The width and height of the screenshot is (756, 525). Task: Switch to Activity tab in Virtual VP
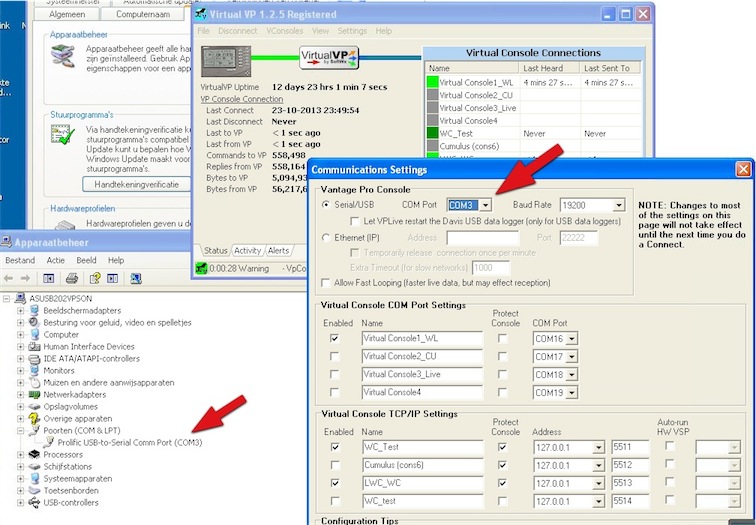247,251
